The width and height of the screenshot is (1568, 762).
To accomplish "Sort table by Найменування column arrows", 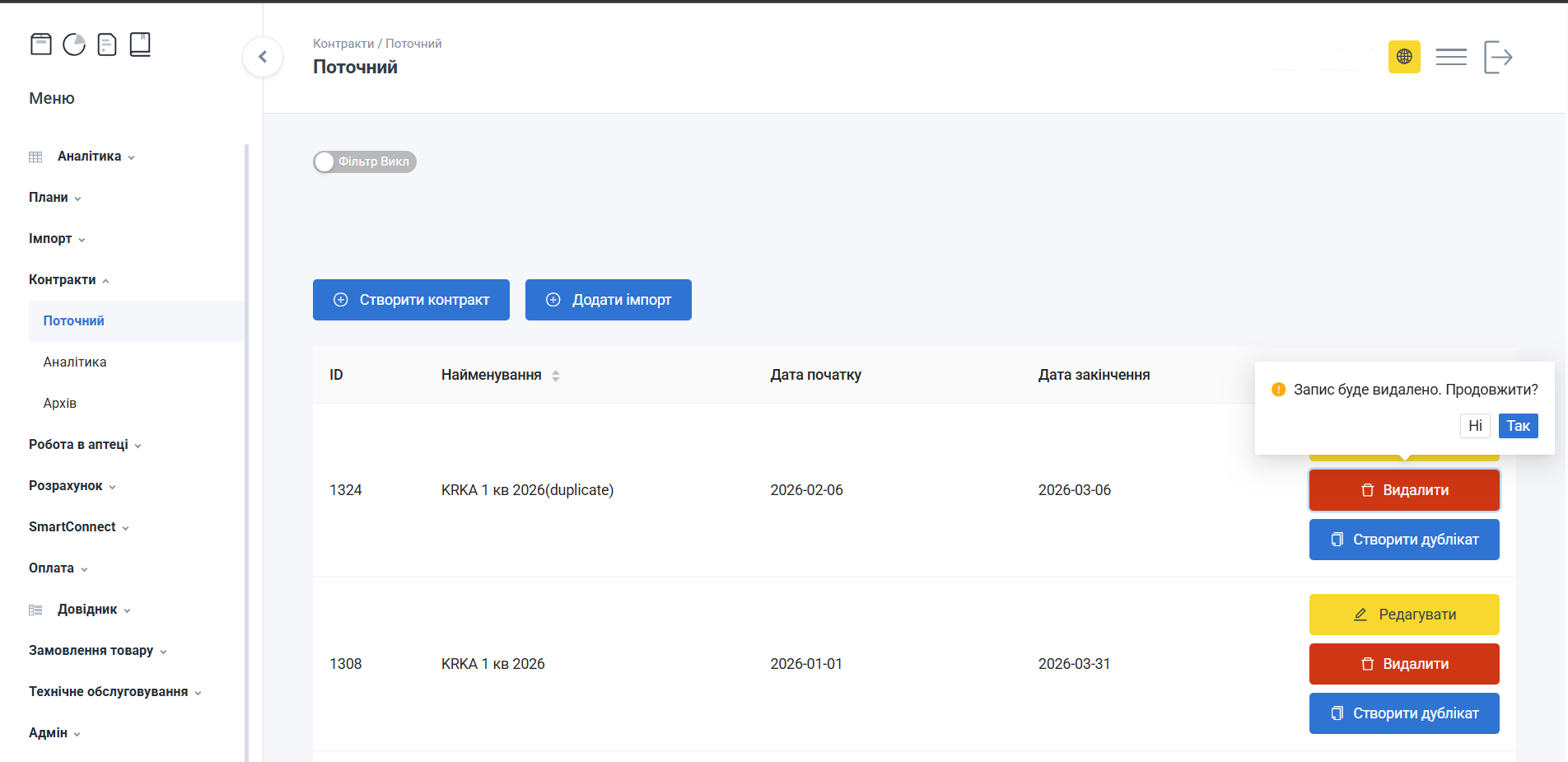I will (556, 376).
